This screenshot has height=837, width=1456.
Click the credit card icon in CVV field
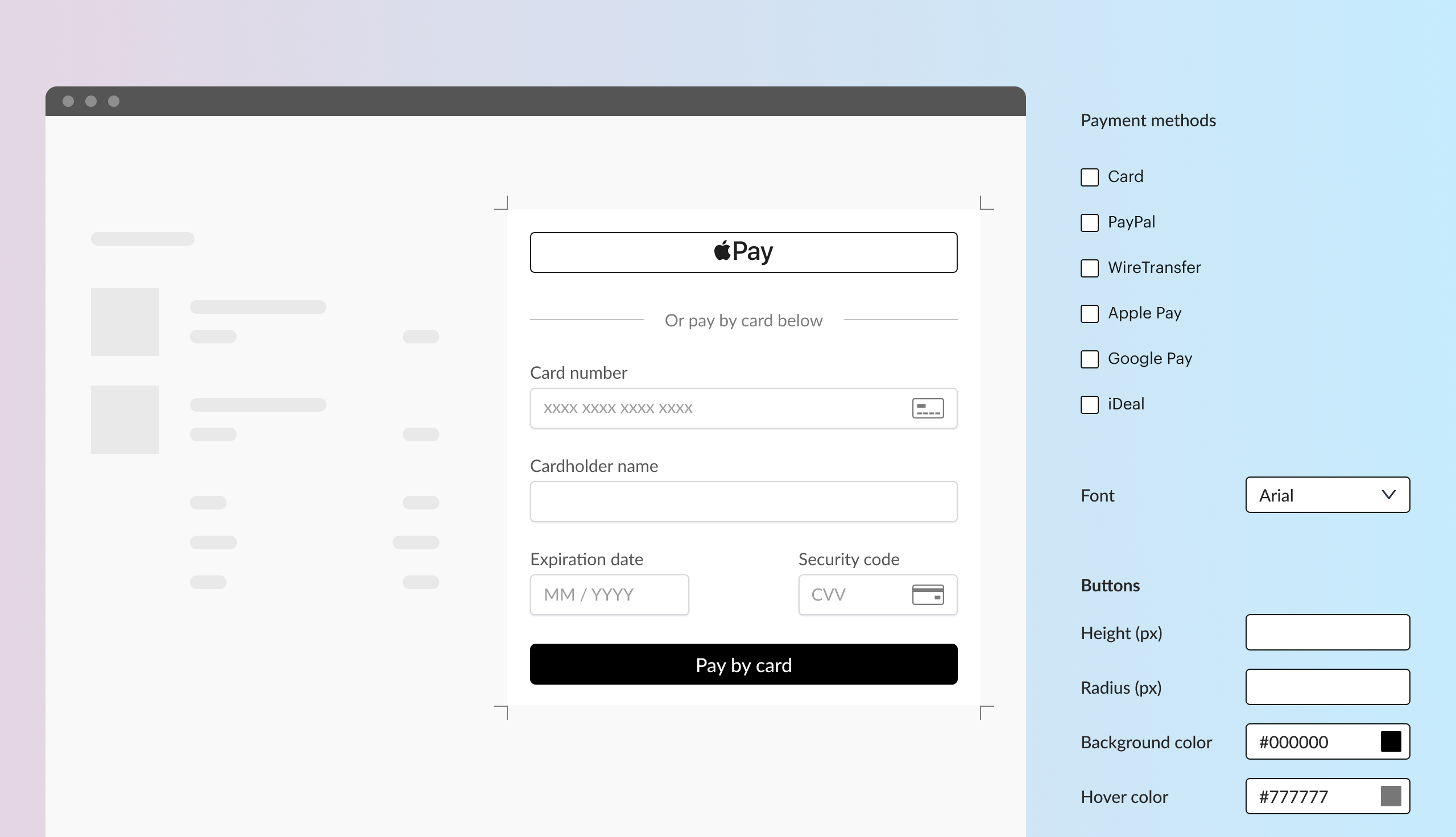pos(928,594)
